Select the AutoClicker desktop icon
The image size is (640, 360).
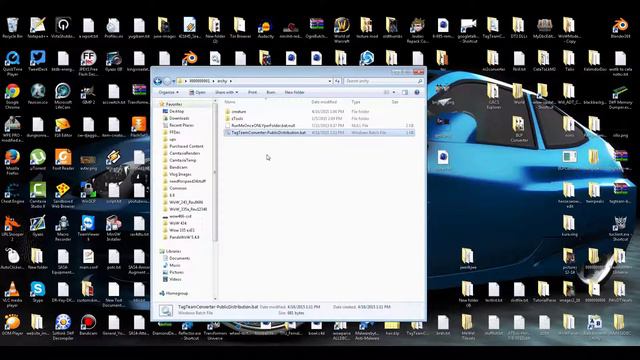point(12,259)
